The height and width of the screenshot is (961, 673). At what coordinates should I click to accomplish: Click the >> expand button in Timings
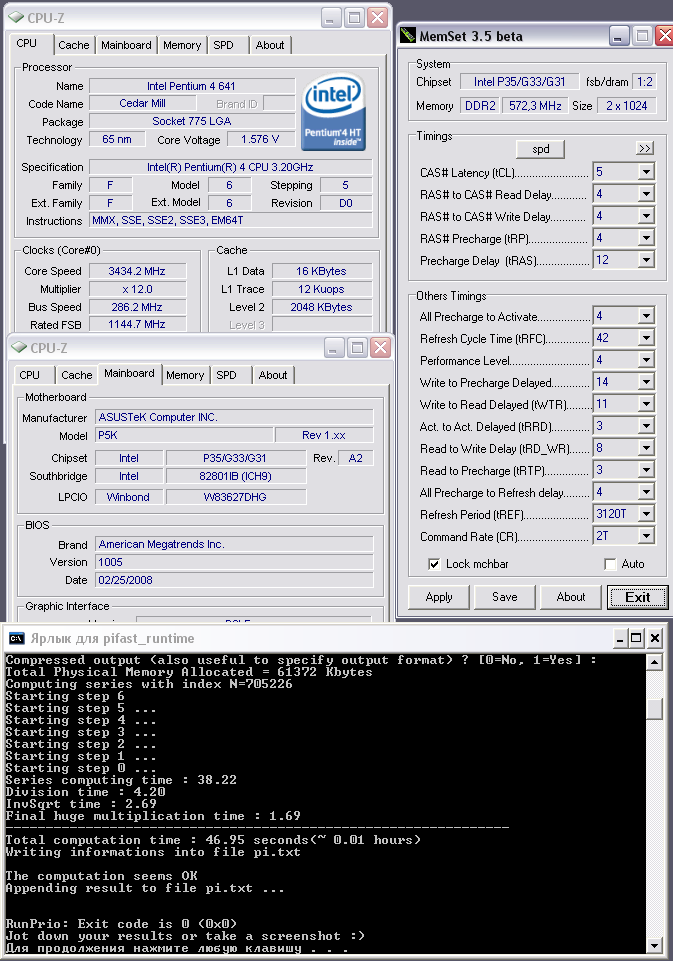(645, 148)
